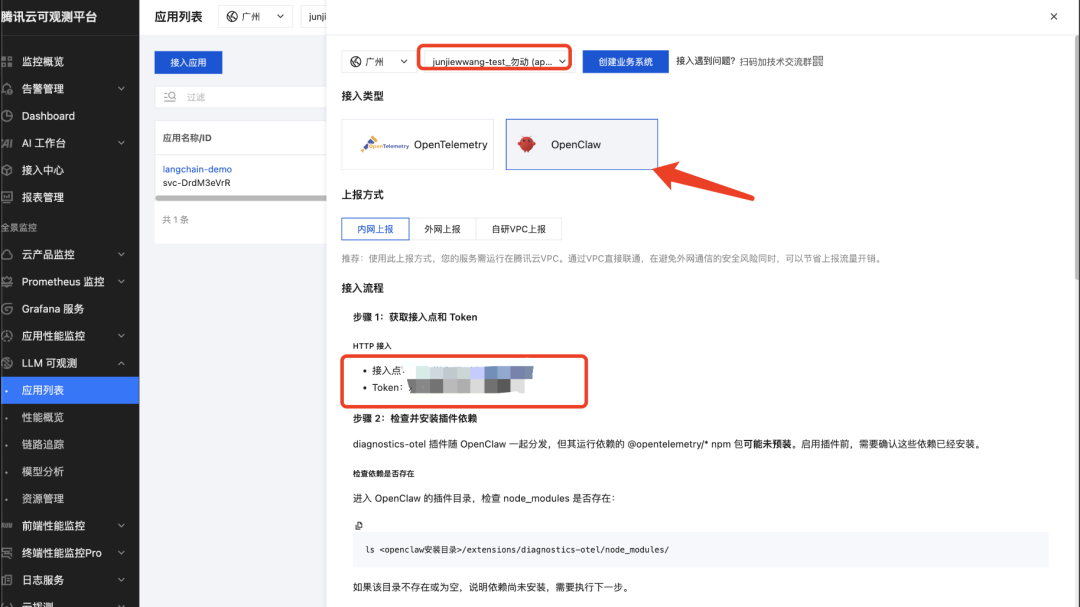Expand the 告警管理 menu chevron
Image resolution: width=1080 pixels, height=607 pixels.
pos(121,88)
